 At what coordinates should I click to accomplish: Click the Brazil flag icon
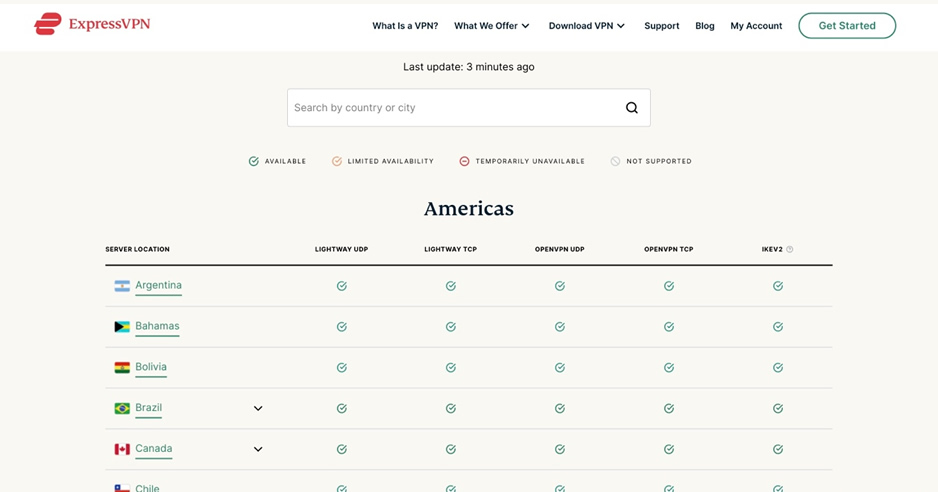click(x=122, y=408)
